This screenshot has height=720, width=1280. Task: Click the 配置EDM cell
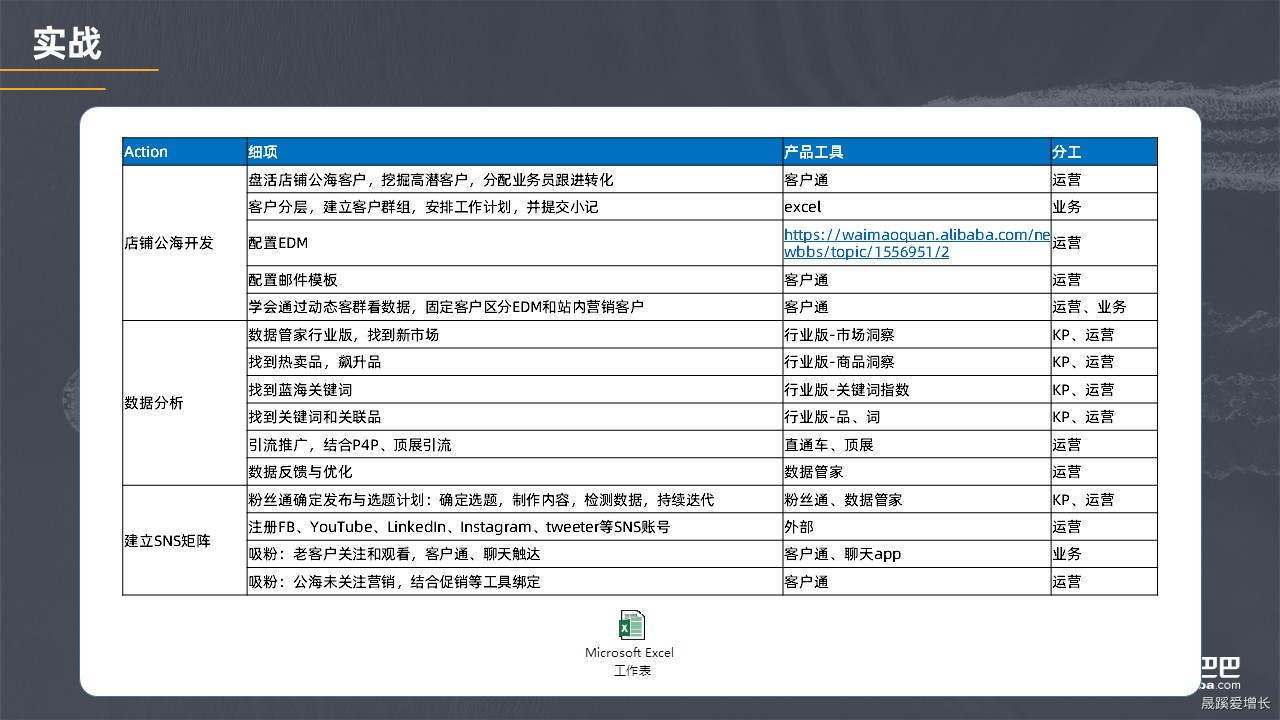tap(514, 243)
